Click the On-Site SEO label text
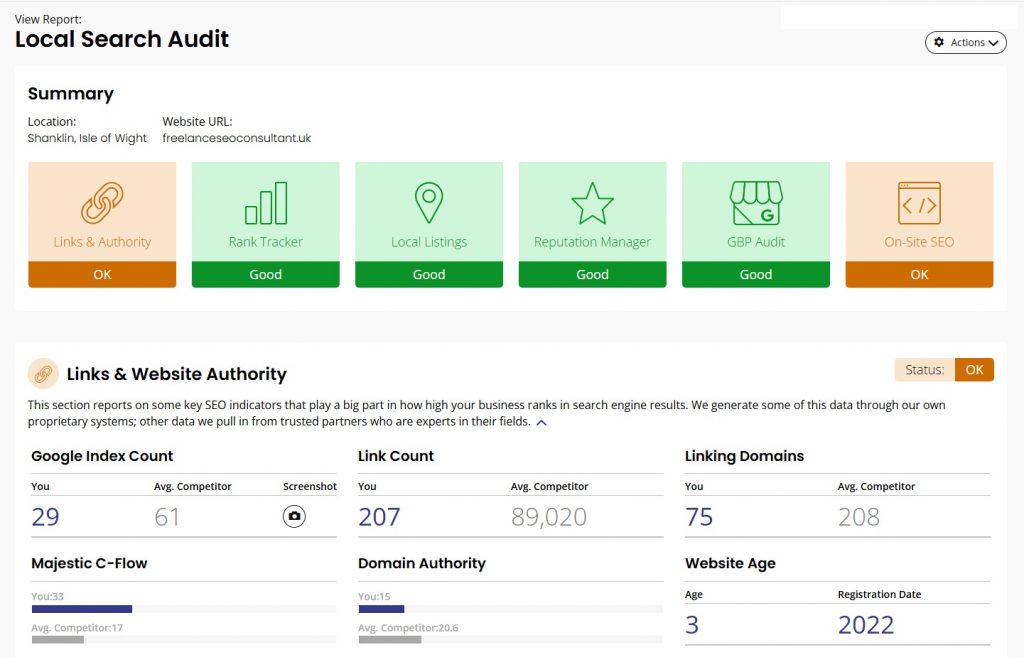The height and width of the screenshot is (657, 1024). pyautogui.click(x=920, y=242)
